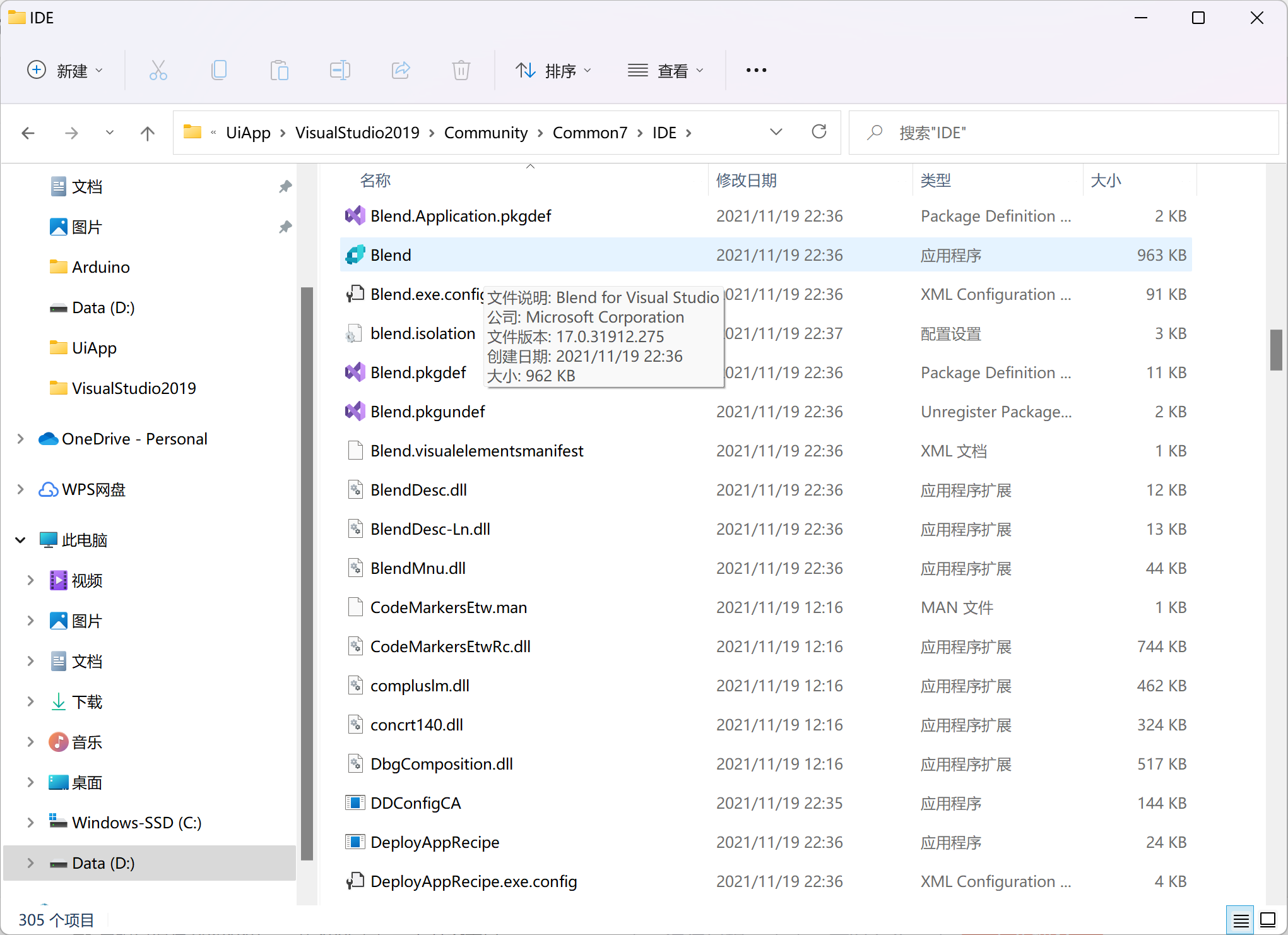Open the see more options menu
Viewport: 1288px width, 935px height.
(755, 70)
